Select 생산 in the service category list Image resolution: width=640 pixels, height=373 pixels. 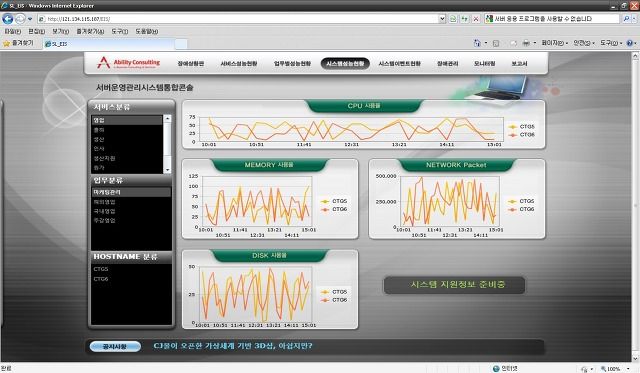point(127,139)
